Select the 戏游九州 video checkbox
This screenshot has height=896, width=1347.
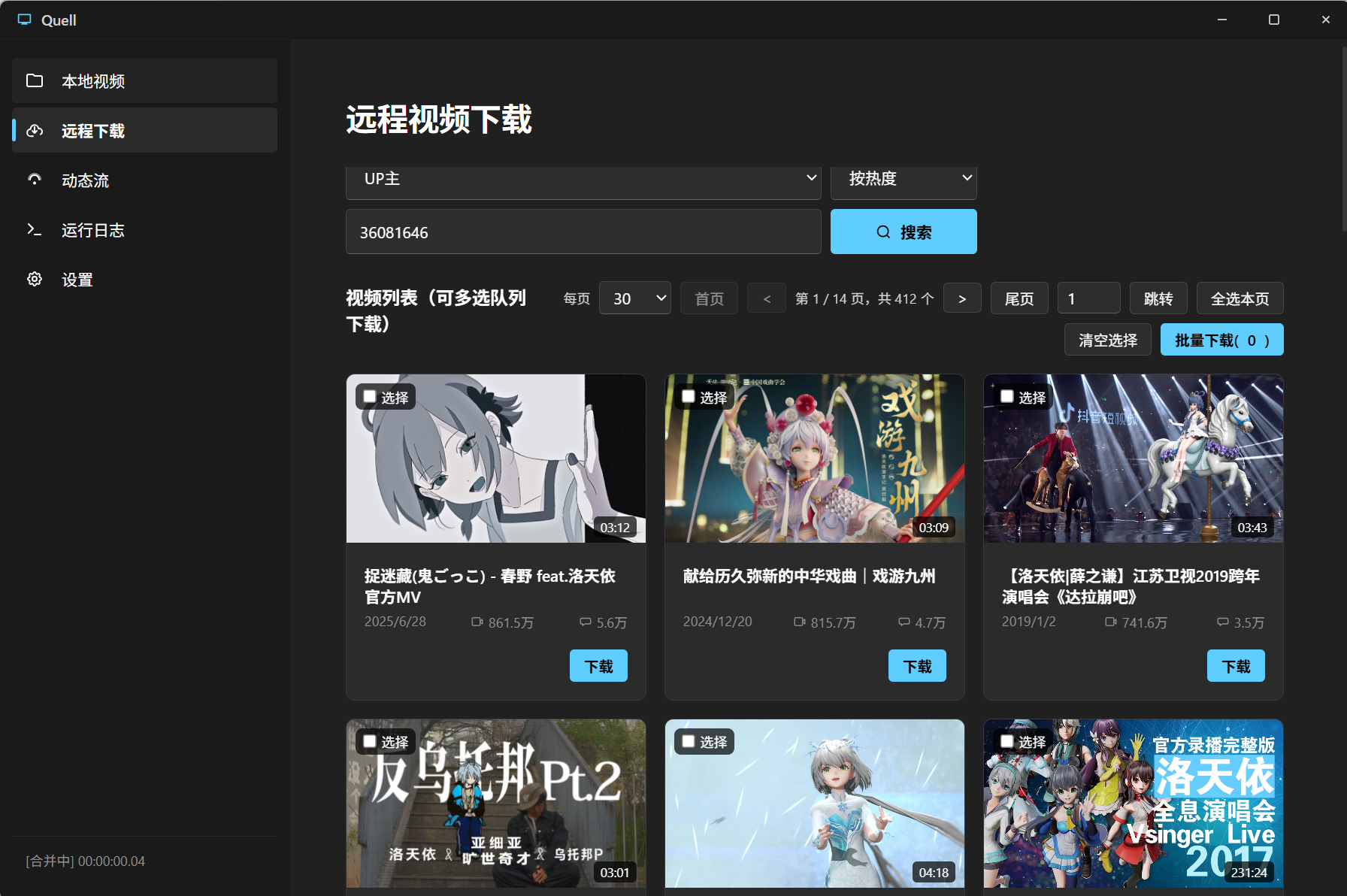click(x=687, y=396)
